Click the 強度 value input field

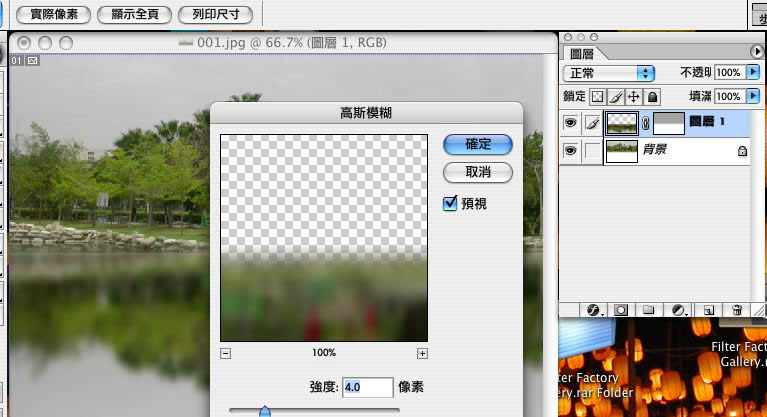tap(367, 387)
